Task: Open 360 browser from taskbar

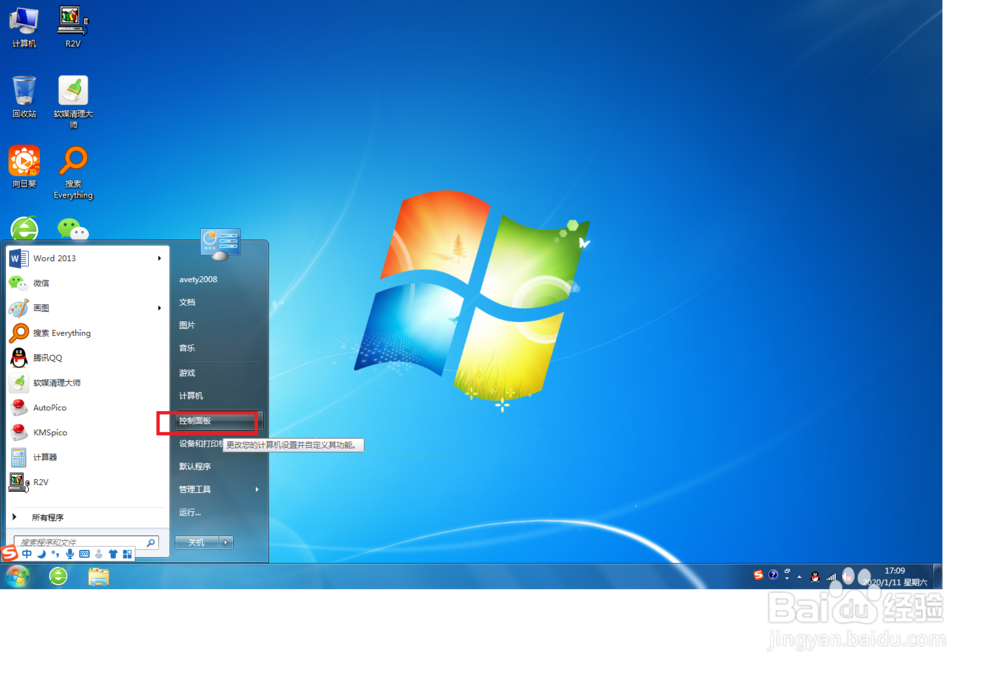Action: tap(59, 577)
